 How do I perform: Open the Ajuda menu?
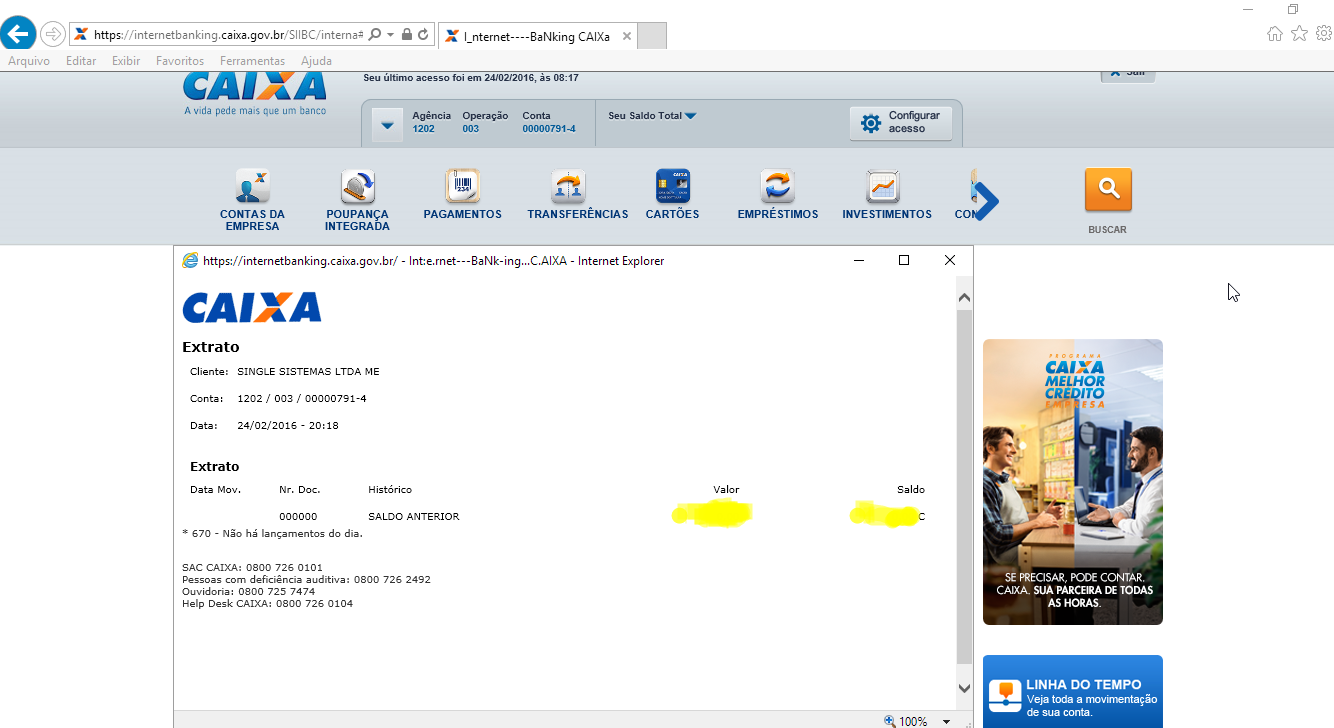317,61
